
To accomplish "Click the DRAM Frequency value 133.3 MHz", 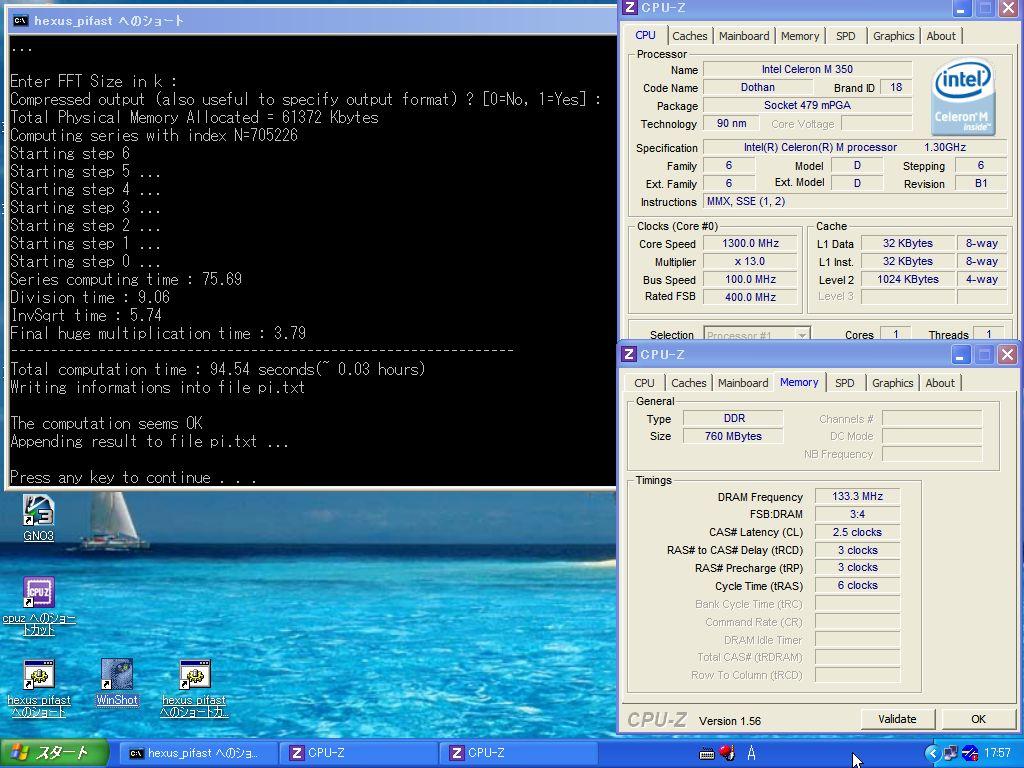I will tap(857, 496).
